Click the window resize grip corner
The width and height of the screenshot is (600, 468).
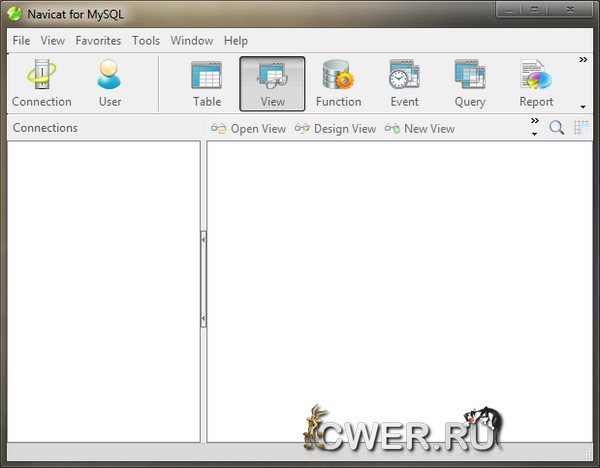coord(587,455)
